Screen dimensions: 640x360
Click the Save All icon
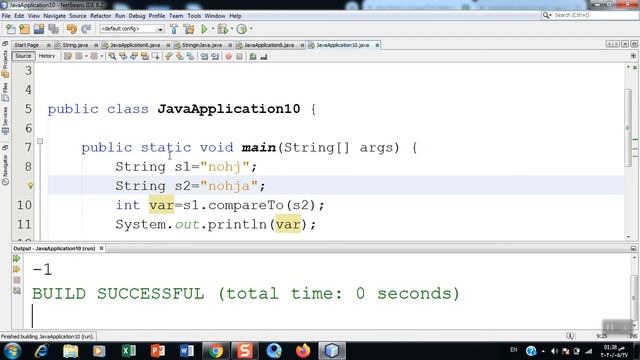[53, 29]
